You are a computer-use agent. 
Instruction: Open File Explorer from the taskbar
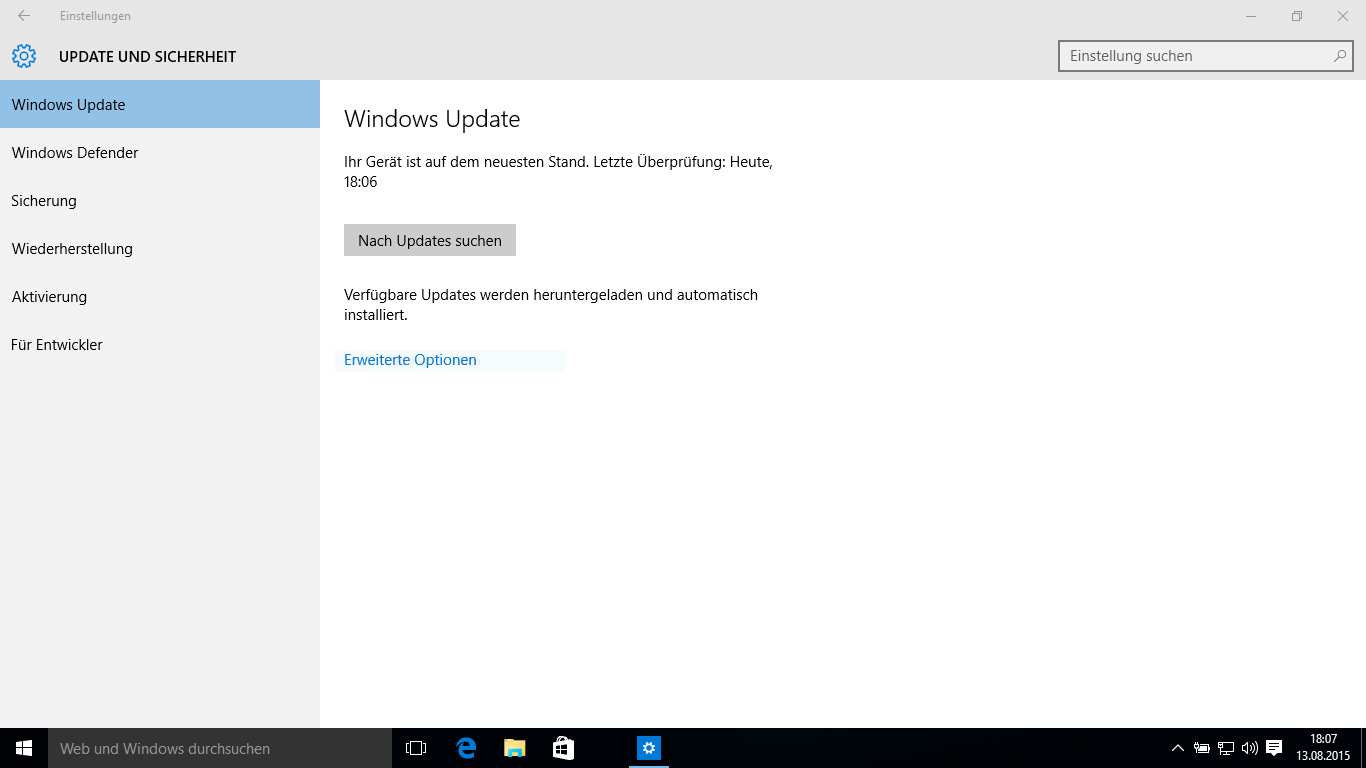(x=514, y=748)
